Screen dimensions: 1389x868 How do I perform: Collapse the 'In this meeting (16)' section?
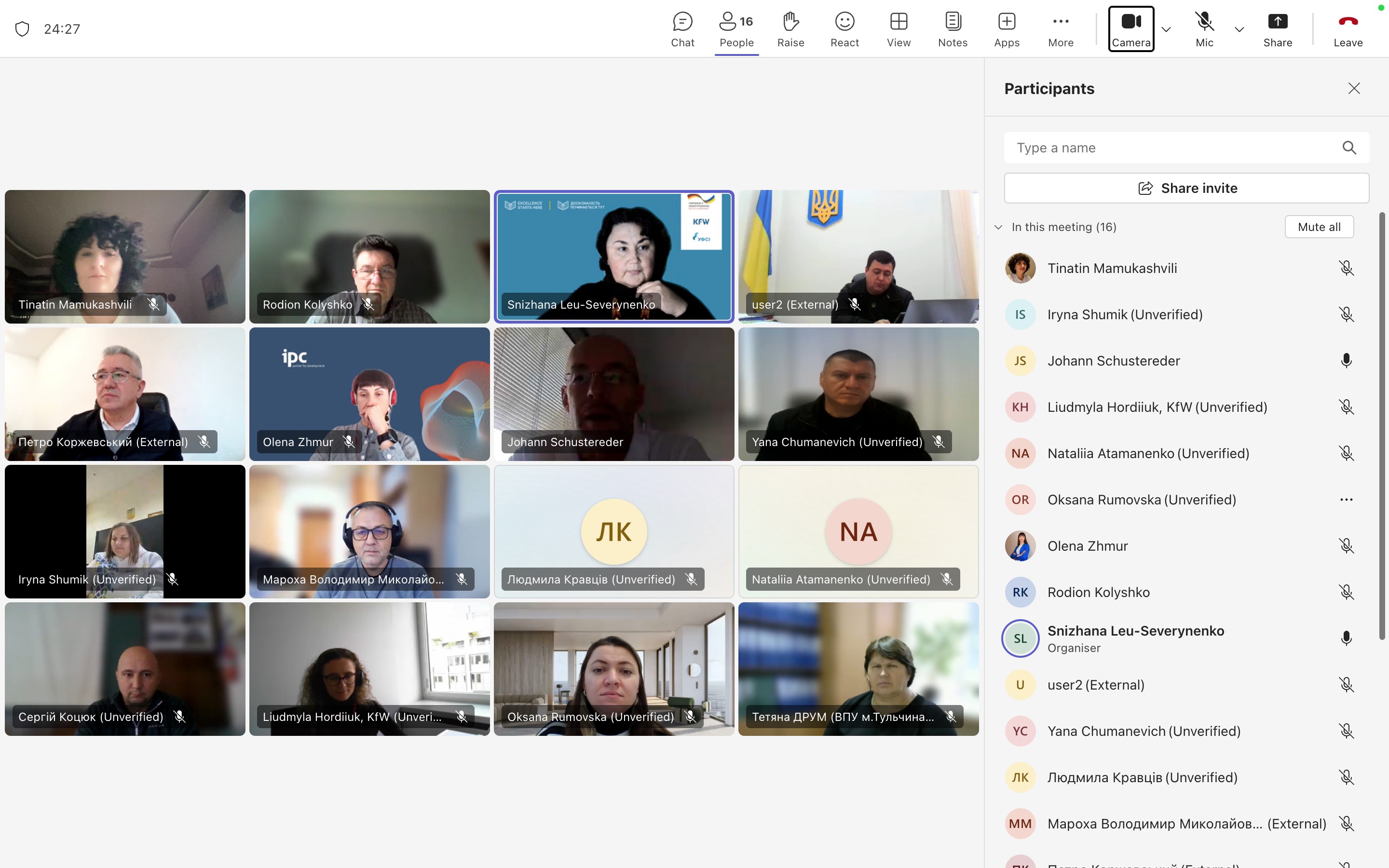pos(999,227)
